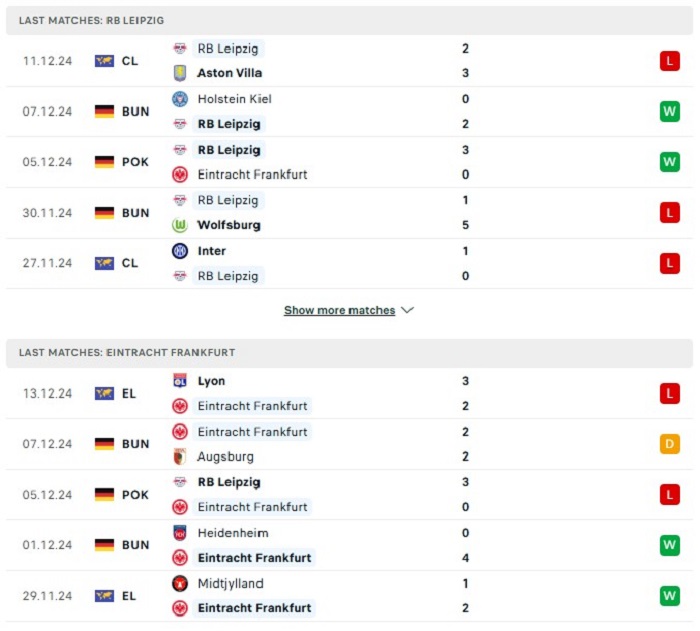Open the Show more matches link
The image size is (700, 631).
pos(339,310)
